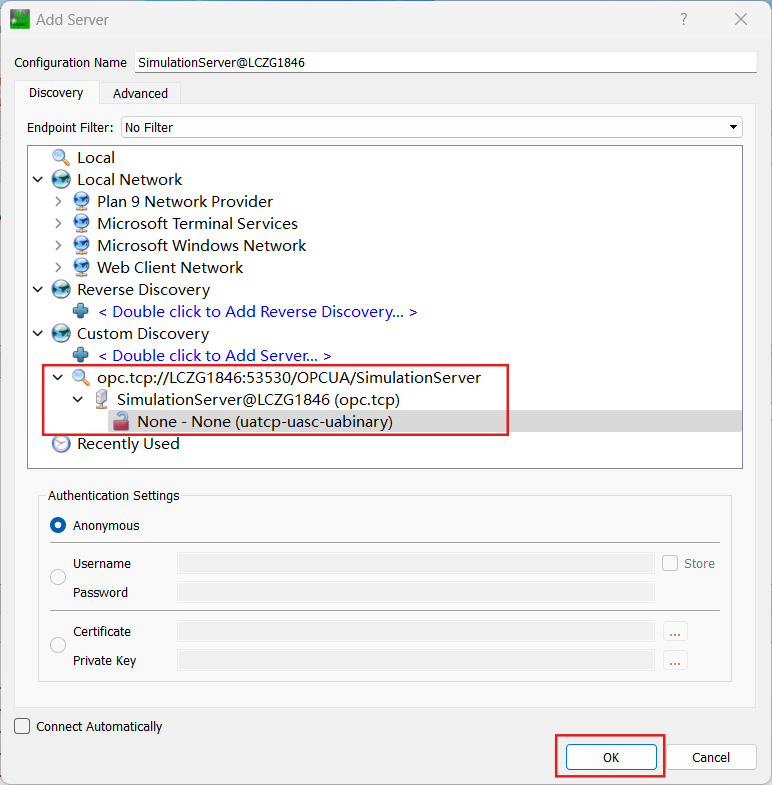This screenshot has width=772, height=785.
Task: Click the Microsoft Terminal Services icon
Action: (x=81, y=224)
